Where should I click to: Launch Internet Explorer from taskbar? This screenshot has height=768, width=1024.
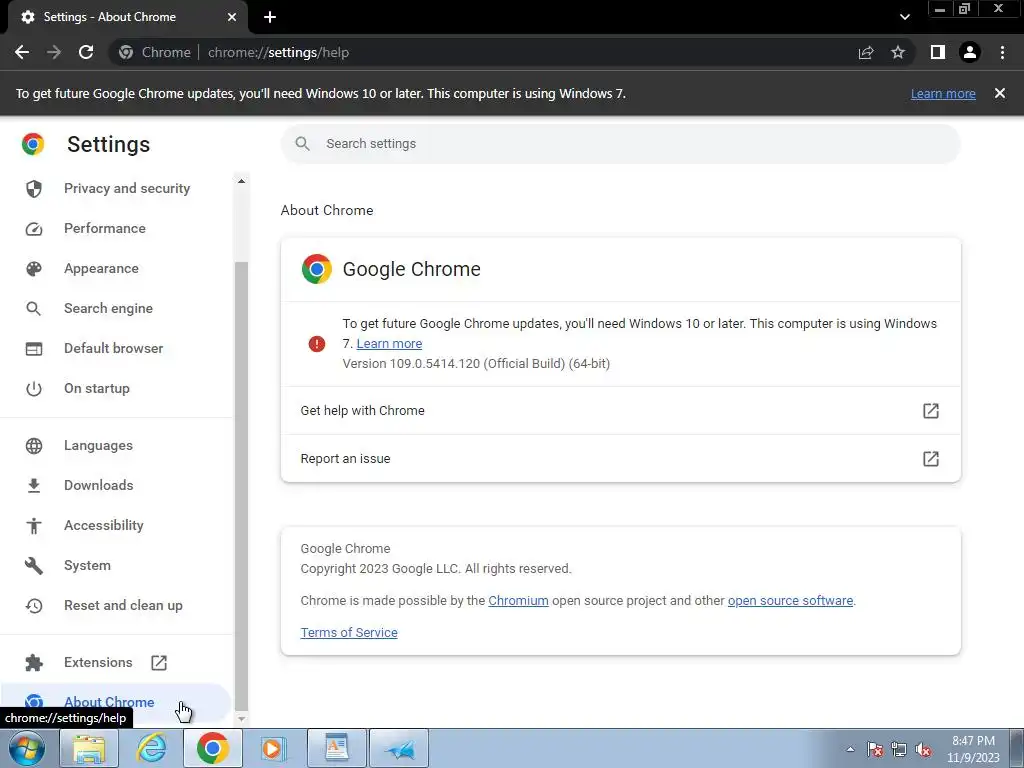(x=151, y=748)
